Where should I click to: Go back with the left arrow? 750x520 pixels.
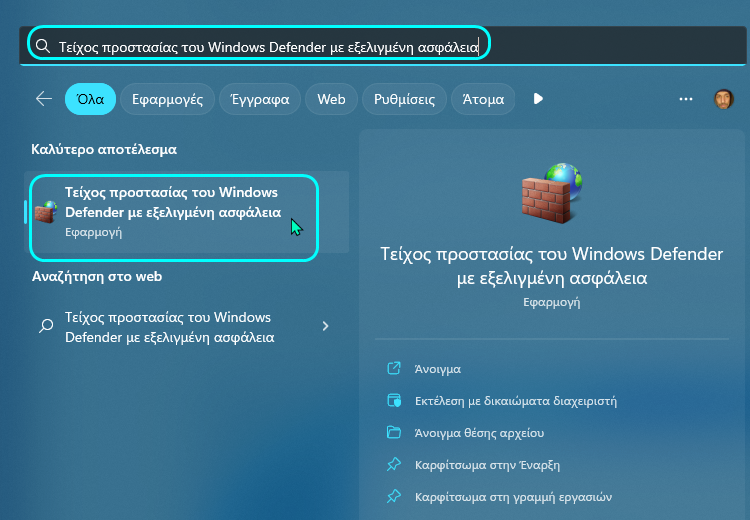44,99
